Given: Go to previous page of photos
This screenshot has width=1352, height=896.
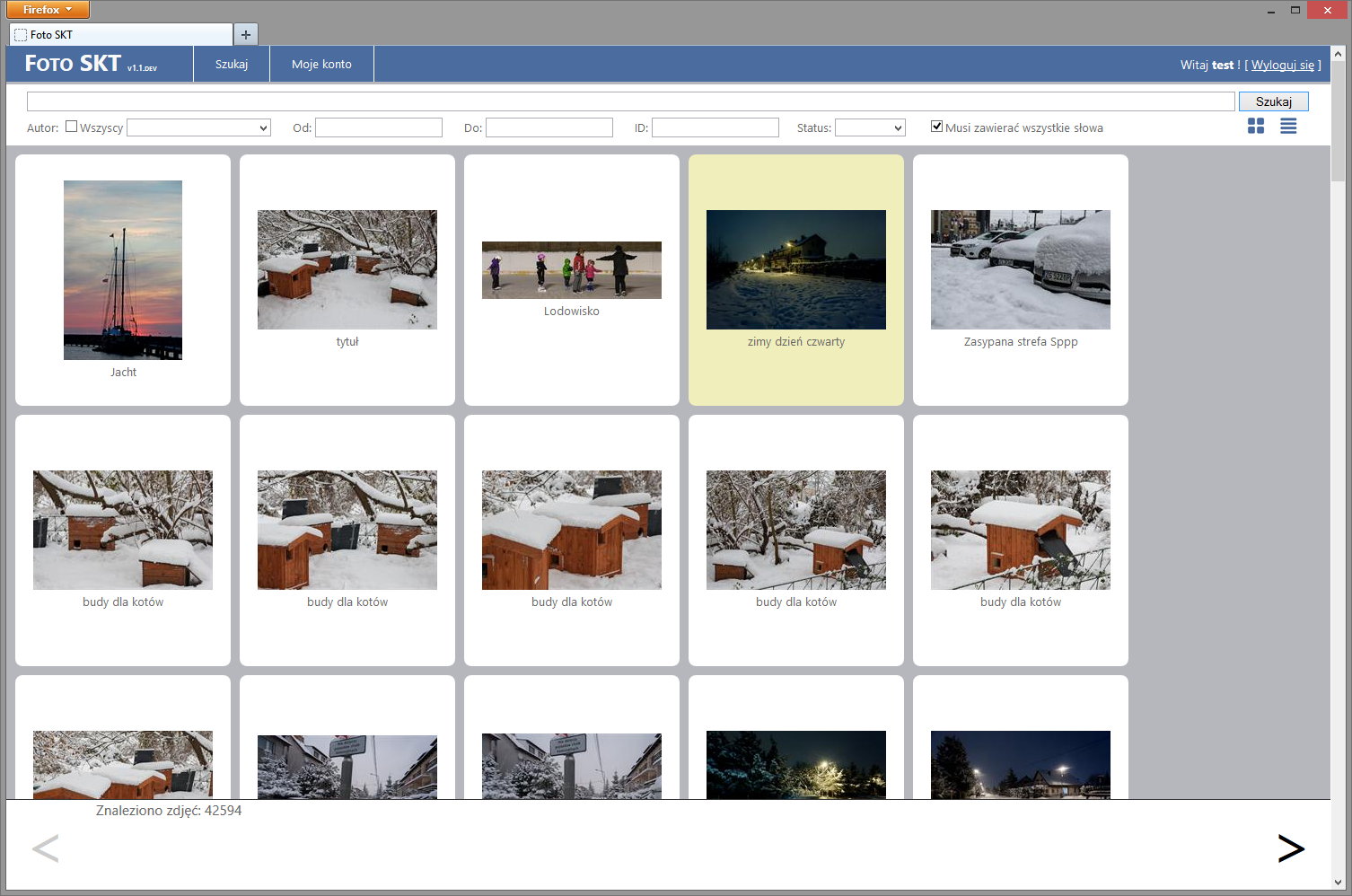Looking at the screenshot, I should point(46,848).
